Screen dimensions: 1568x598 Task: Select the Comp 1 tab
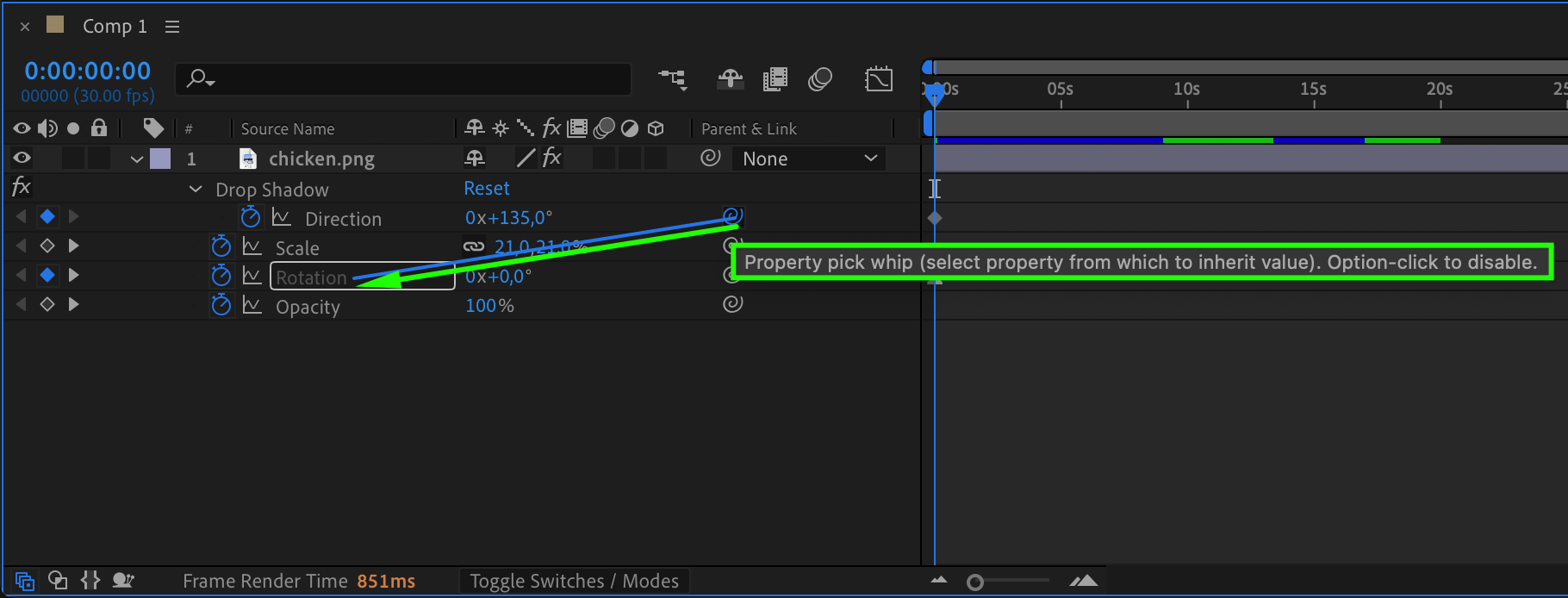pyautogui.click(x=115, y=27)
